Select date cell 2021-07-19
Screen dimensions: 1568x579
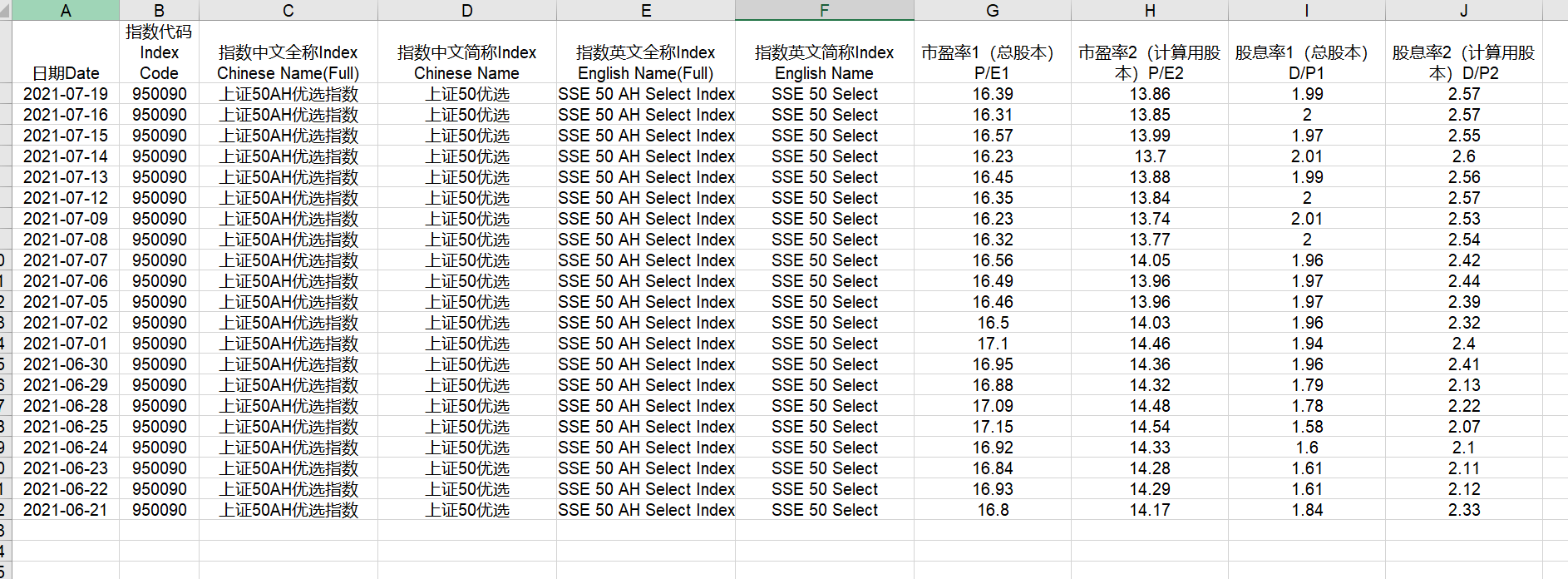coord(66,94)
